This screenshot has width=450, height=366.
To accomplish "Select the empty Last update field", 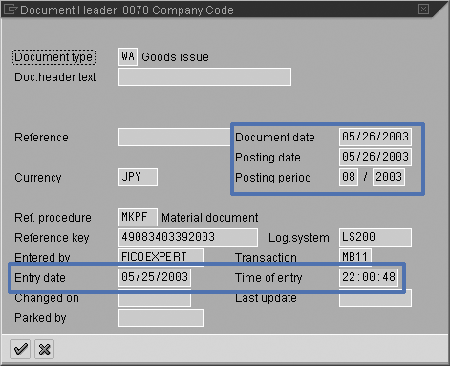I will (x=375, y=298).
